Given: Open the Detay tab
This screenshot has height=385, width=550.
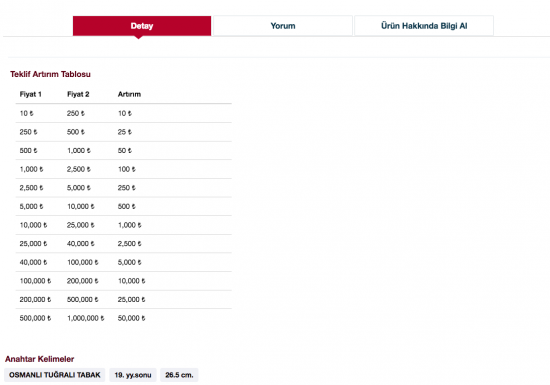Looking at the screenshot, I should click(142, 26).
